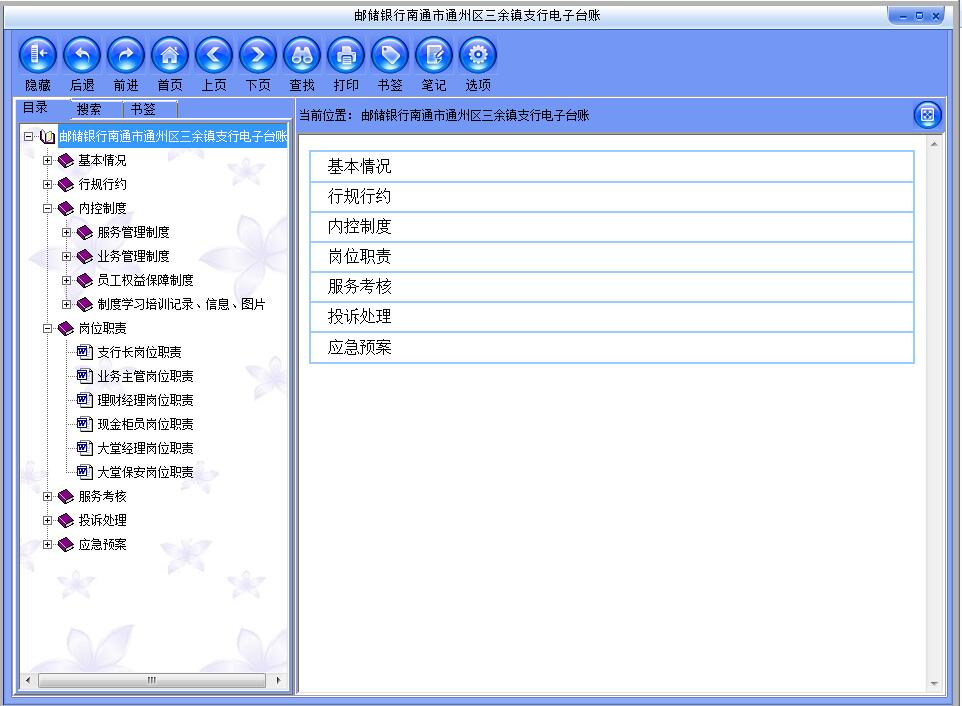This screenshot has width=962, height=706.
Task: Open 查找 with the binoculars icon
Action: [x=302, y=55]
